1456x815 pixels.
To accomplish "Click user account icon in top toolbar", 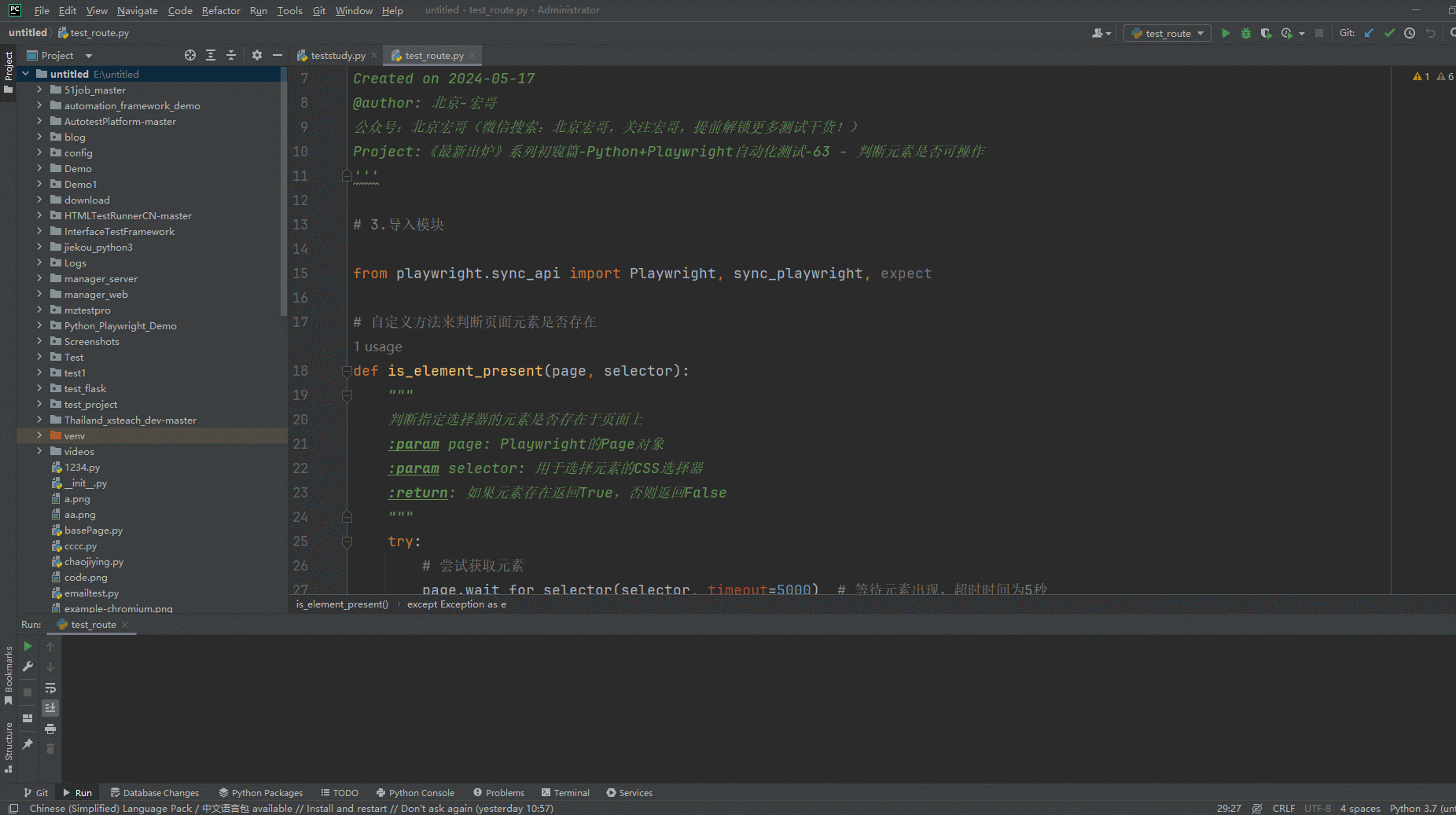I will (x=1101, y=33).
